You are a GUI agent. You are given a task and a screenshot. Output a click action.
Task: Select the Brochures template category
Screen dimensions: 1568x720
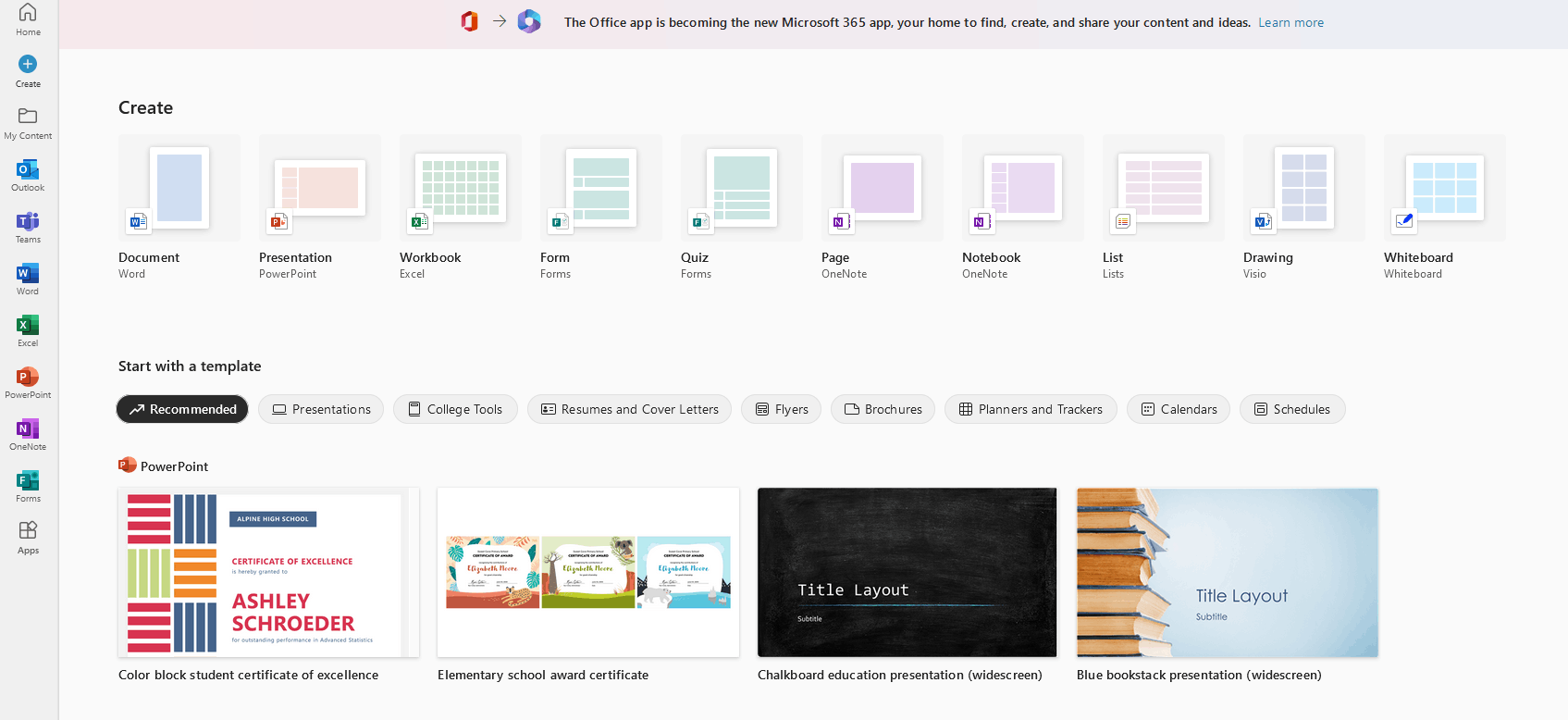point(883,409)
